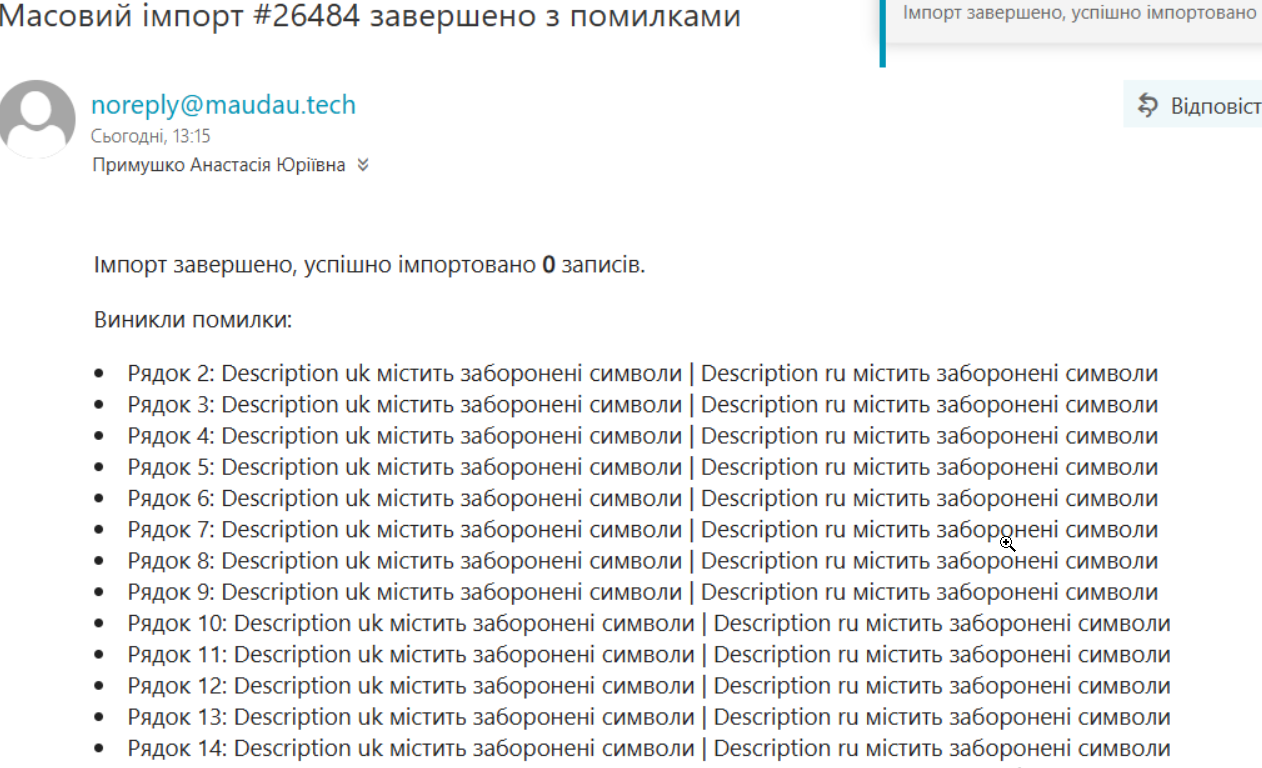This screenshot has width=1262, height=768.
Task: Click the Рядок 12 error line
Action: click(648, 687)
